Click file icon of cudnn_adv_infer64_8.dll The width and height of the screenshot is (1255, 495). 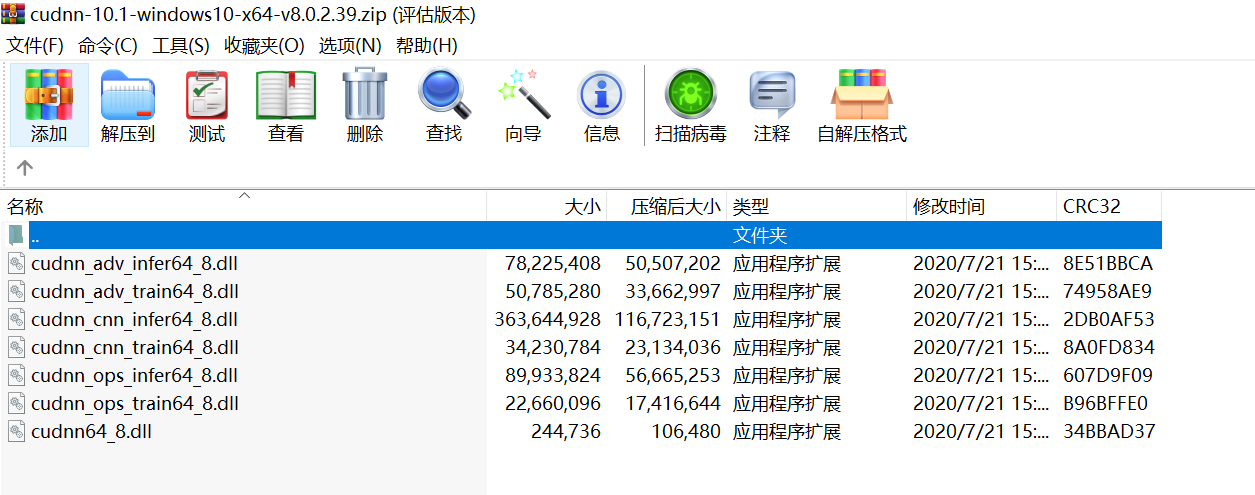(16, 264)
